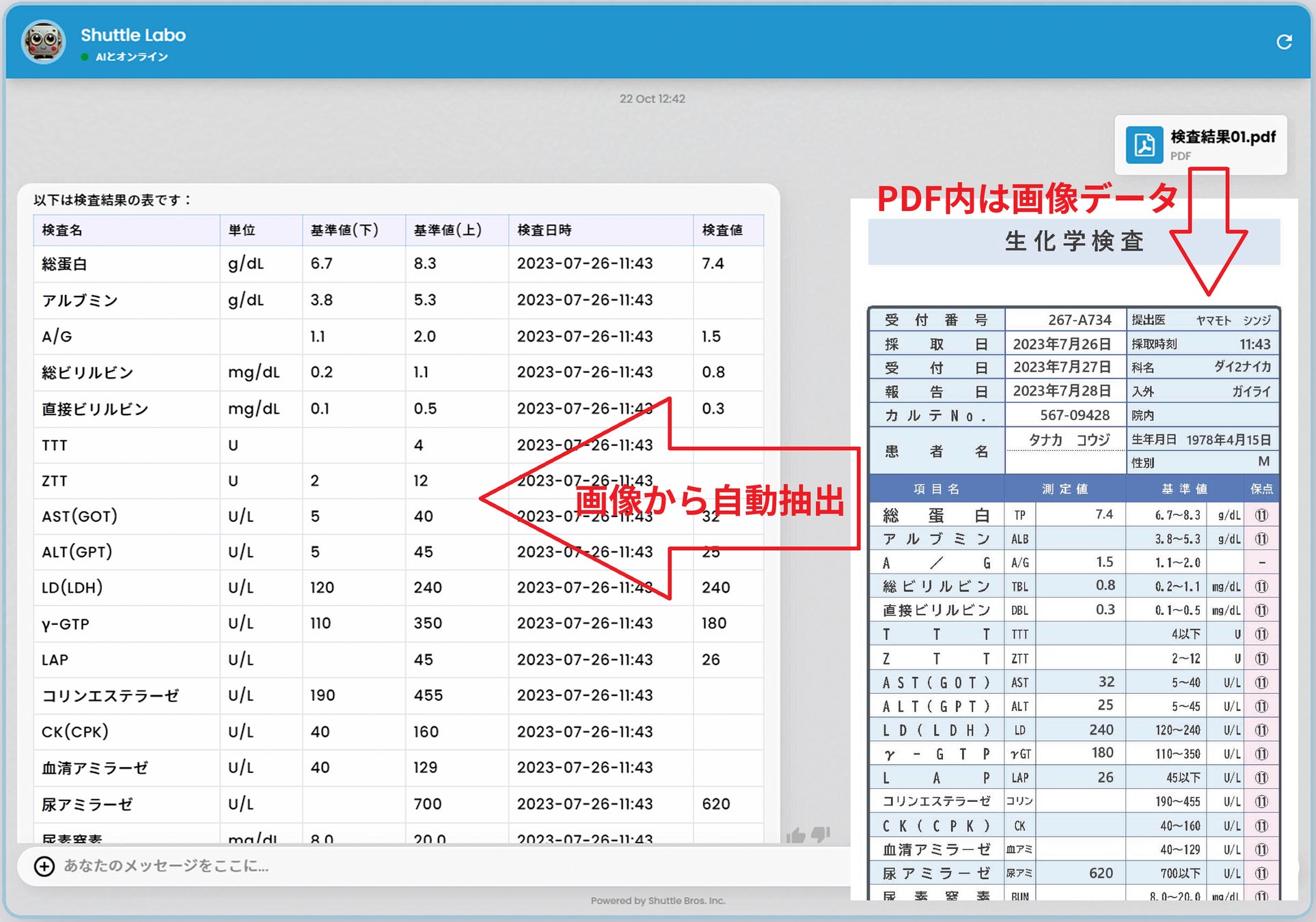The height and width of the screenshot is (922, 1316).
Task: Open the 検査結果01.pdf attachment
Action: tap(1222, 138)
